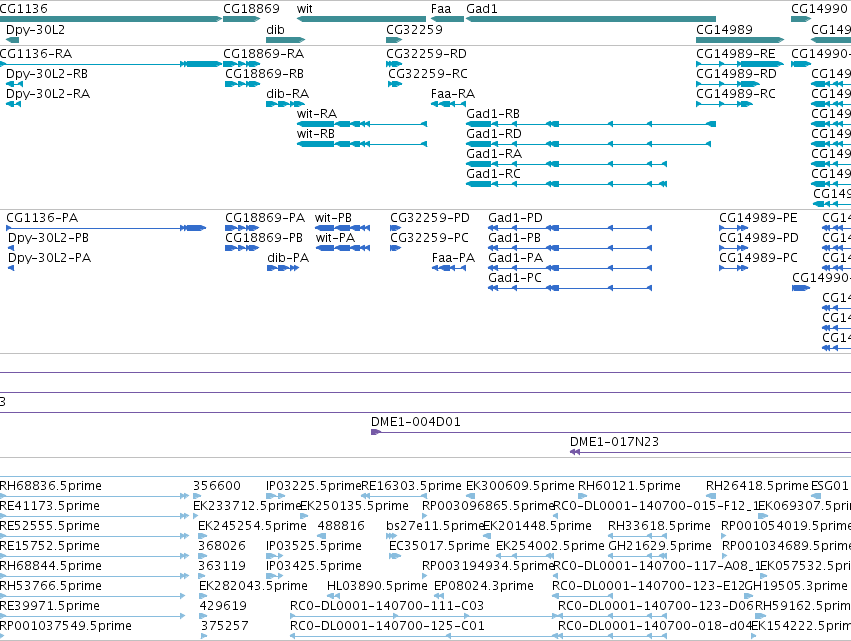The height and width of the screenshot is (641, 851).
Task: Select transcript CG18869-RA
Action: [x=242, y=64]
